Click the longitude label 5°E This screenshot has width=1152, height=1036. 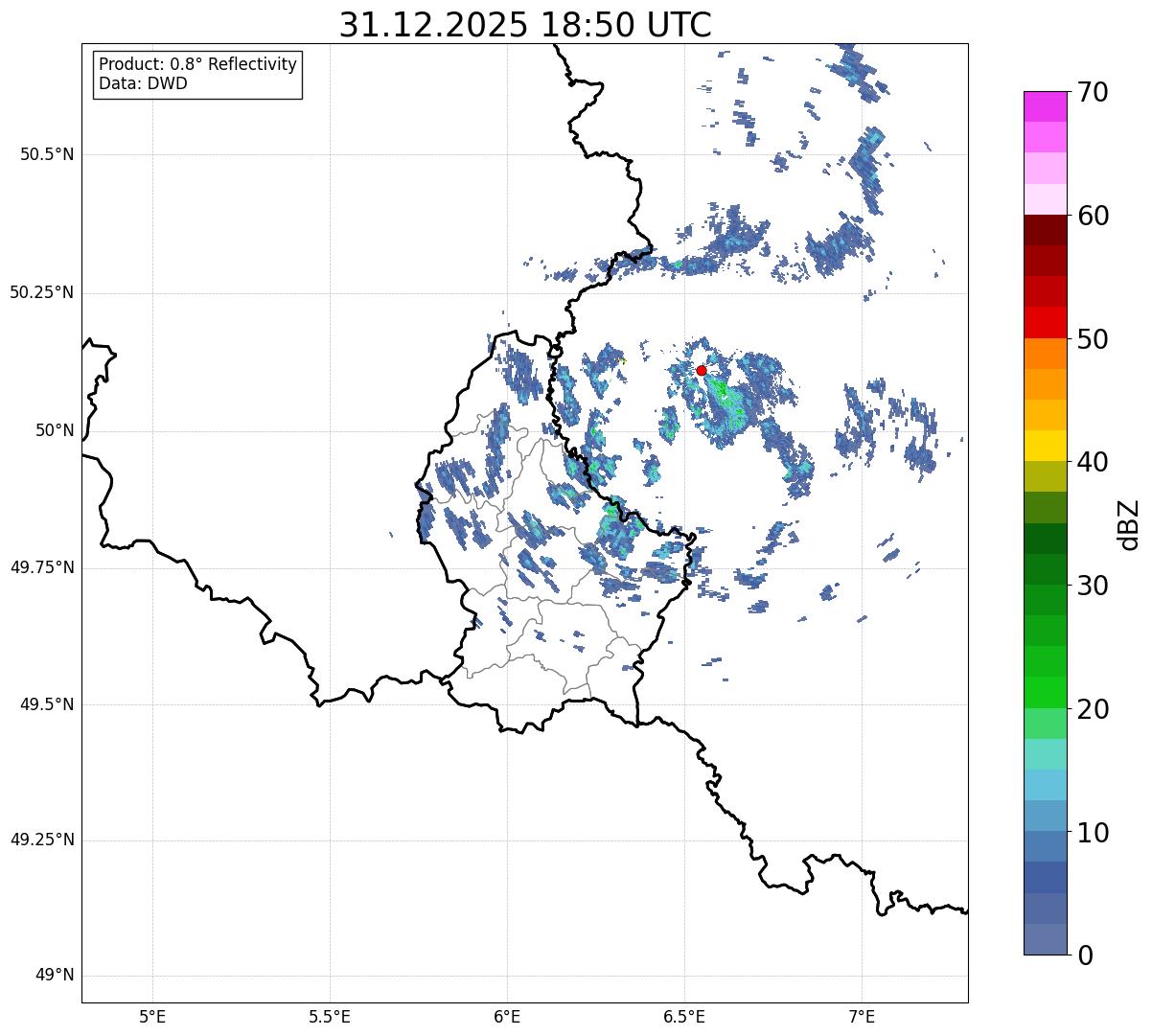click(152, 1017)
